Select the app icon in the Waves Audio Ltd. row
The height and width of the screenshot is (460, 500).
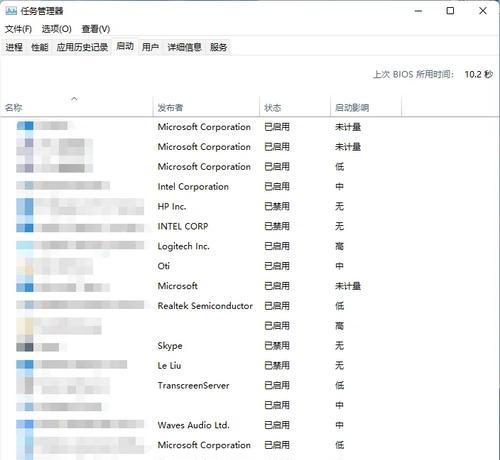pyautogui.click(x=25, y=424)
